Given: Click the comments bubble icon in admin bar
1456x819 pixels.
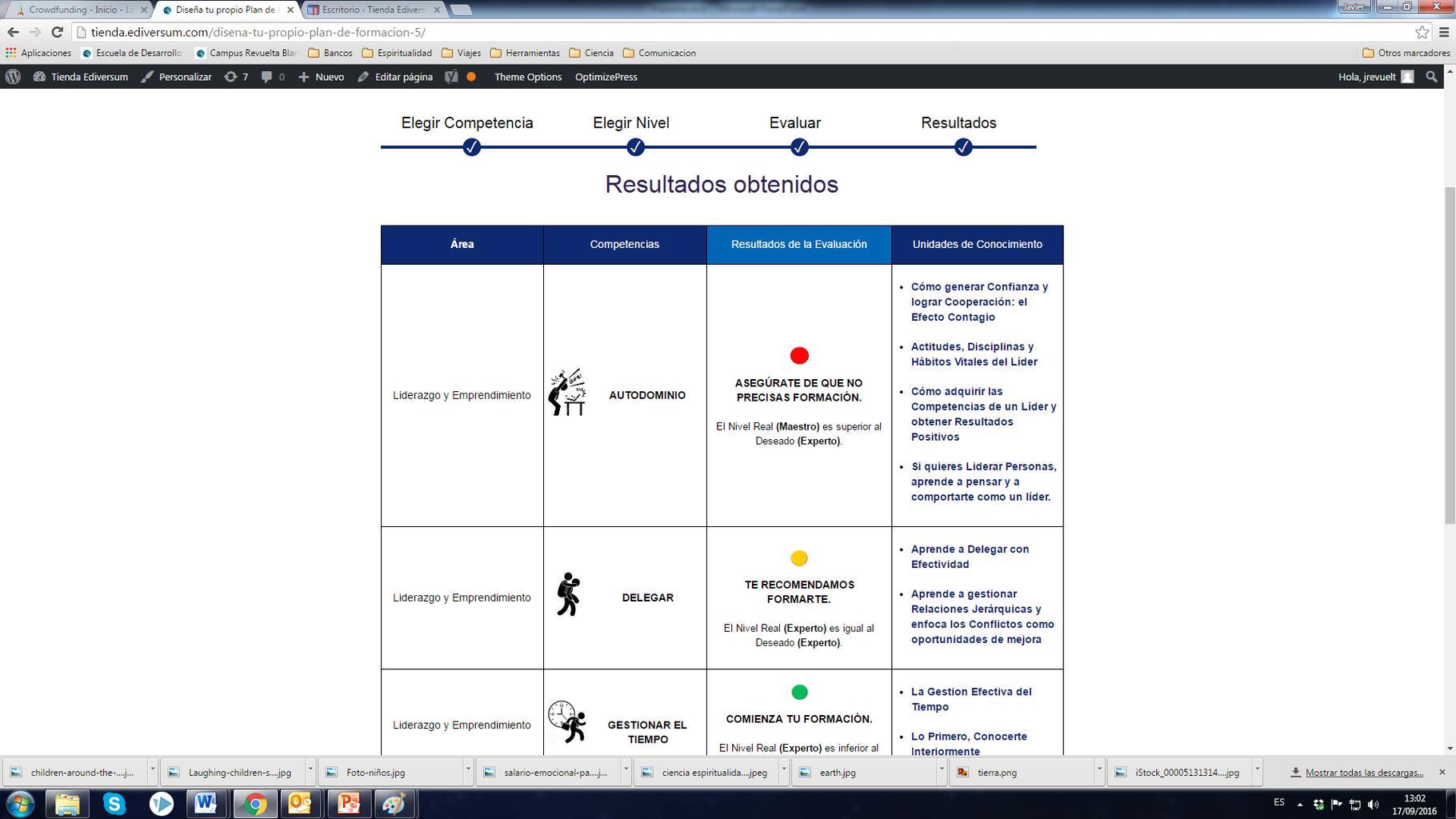Looking at the screenshot, I should [x=267, y=77].
